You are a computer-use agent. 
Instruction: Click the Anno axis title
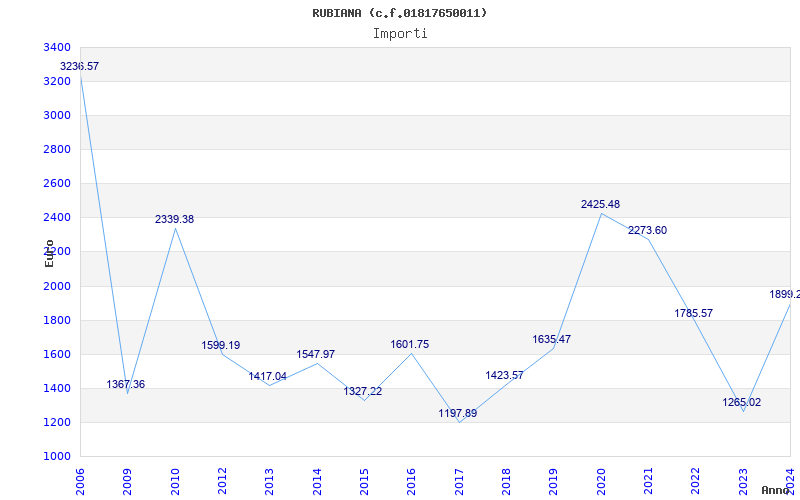click(x=776, y=490)
